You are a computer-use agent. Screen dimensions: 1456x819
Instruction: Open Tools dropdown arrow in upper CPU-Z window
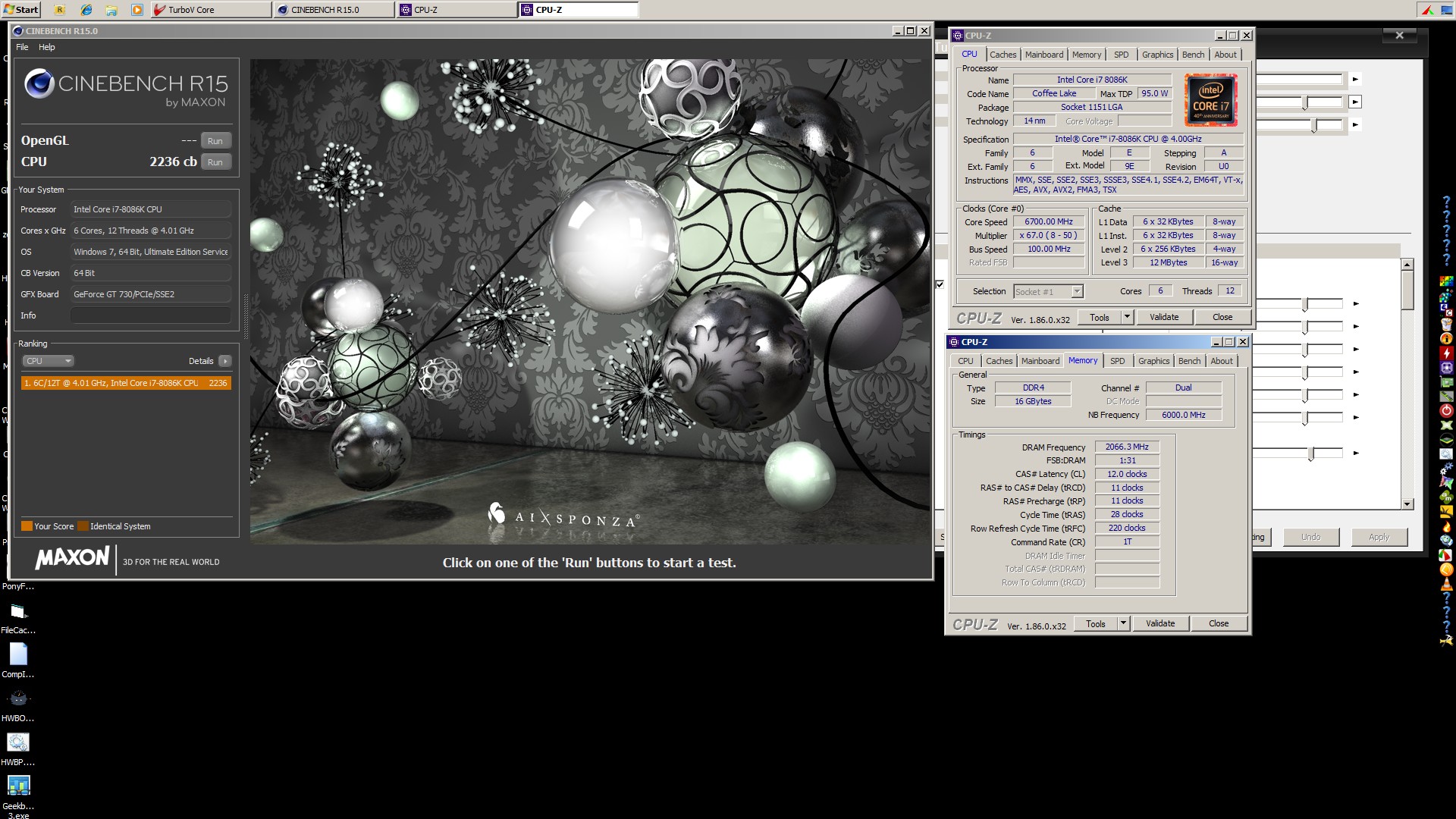pyautogui.click(x=1127, y=317)
